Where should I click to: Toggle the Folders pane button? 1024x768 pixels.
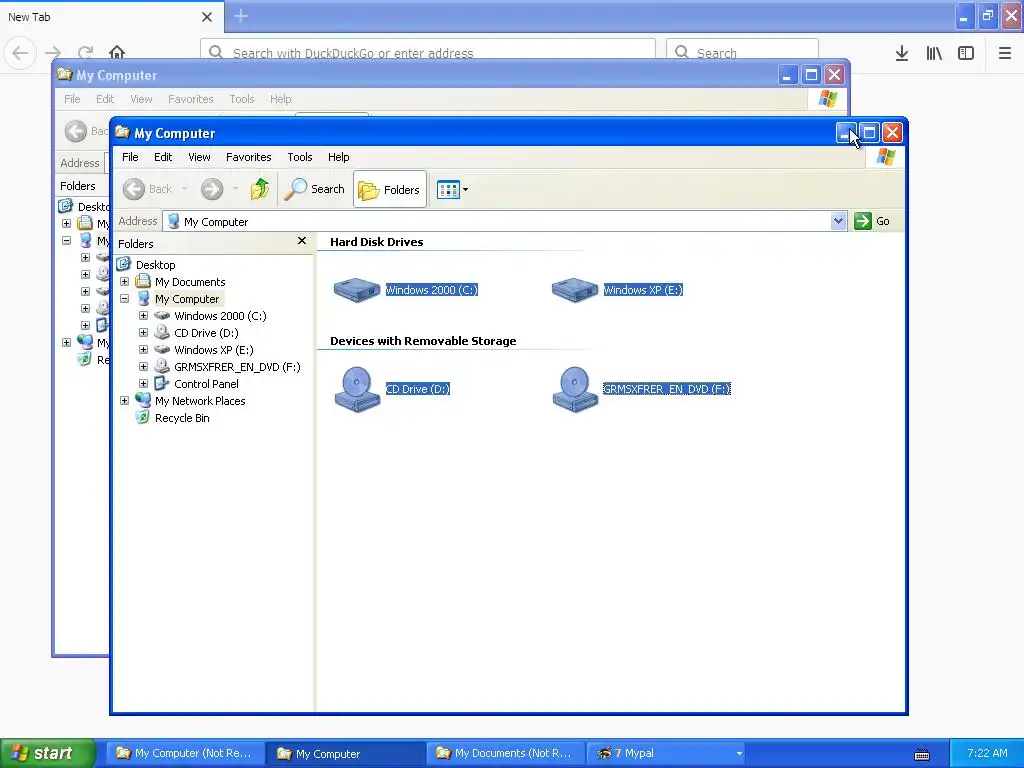pos(390,189)
